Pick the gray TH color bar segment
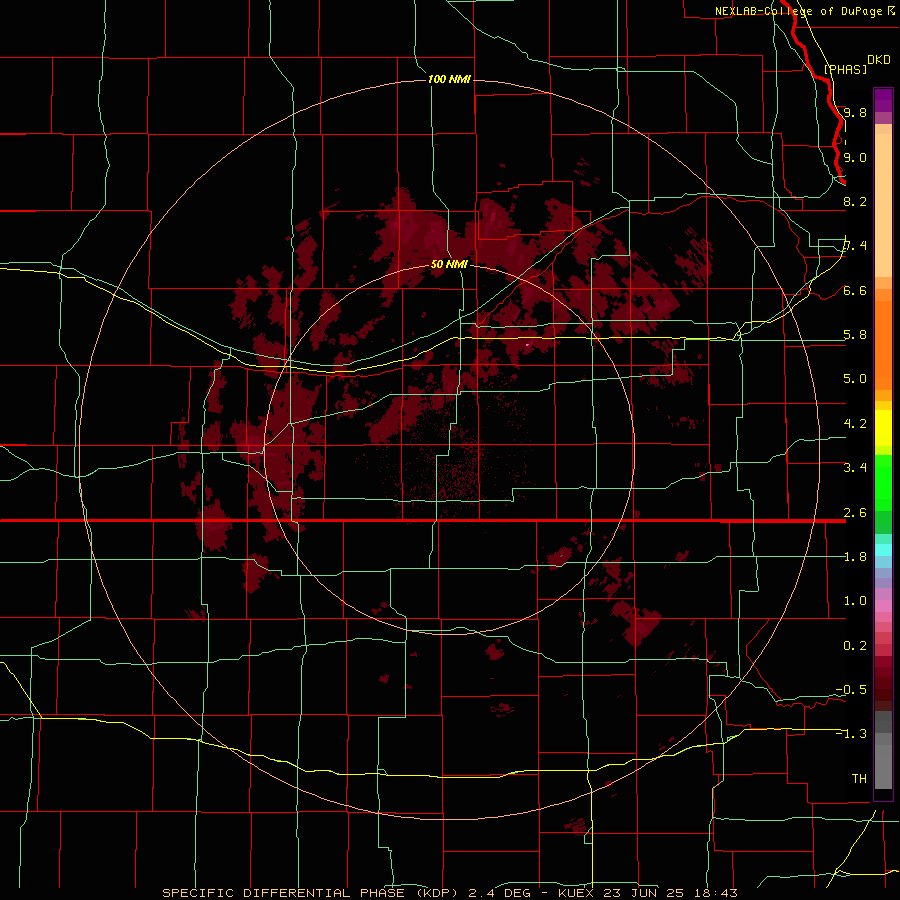 [883, 767]
